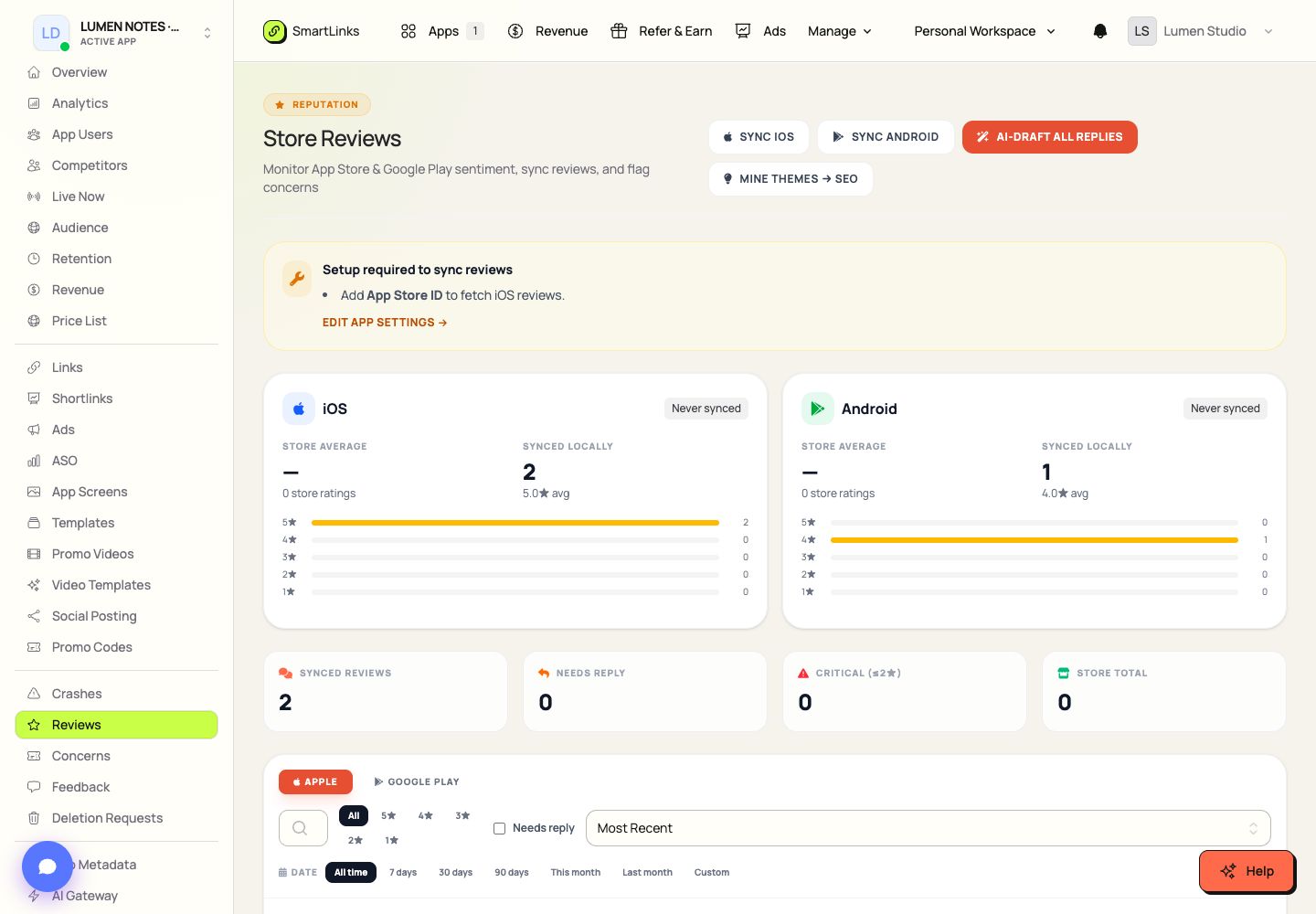The width and height of the screenshot is (1316, 914).
Task: Open the Lumen Notes app switcher
Action: [123, 33]
